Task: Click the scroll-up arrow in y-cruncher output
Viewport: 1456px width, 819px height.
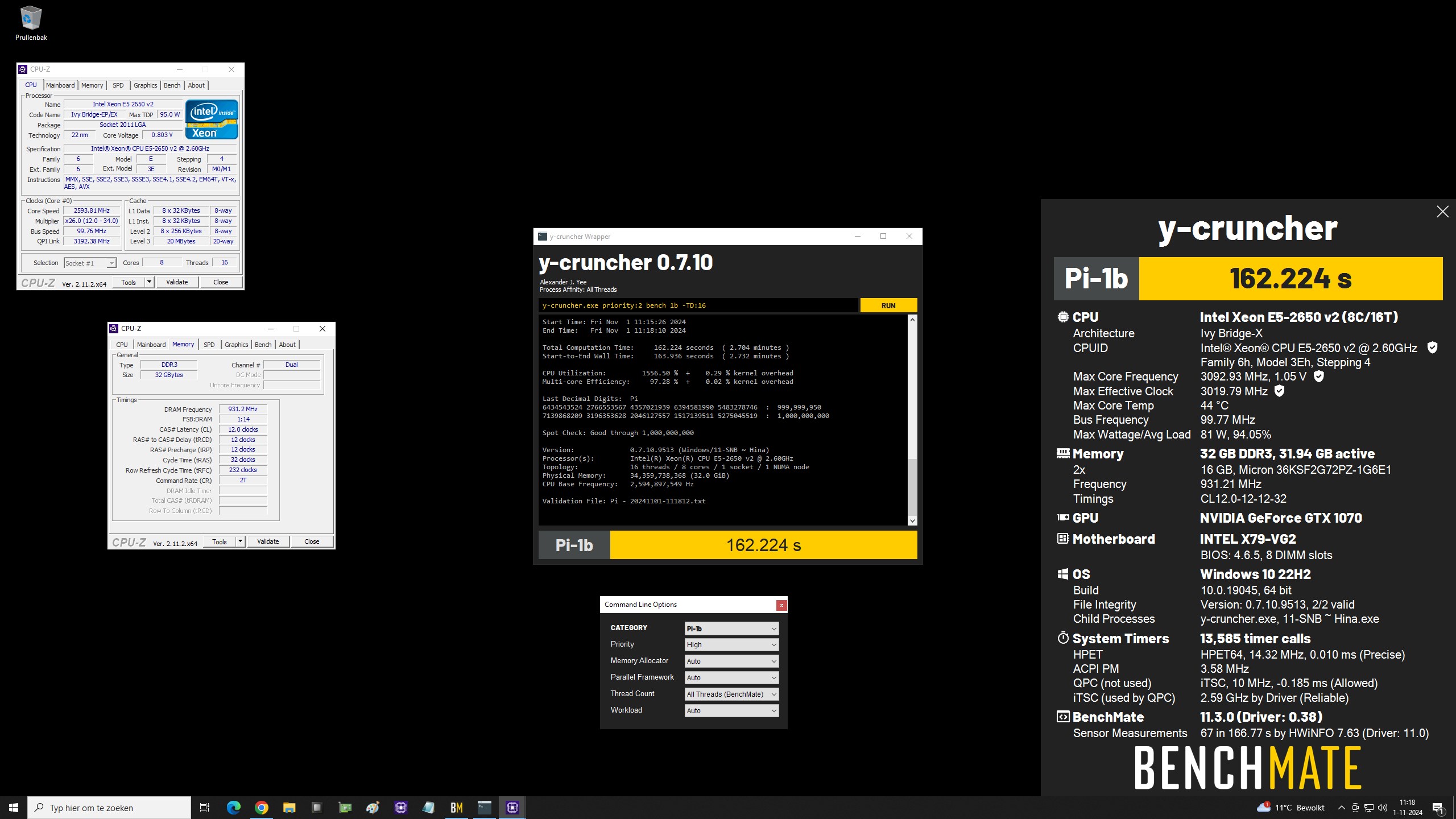Action: click(912, 320)
